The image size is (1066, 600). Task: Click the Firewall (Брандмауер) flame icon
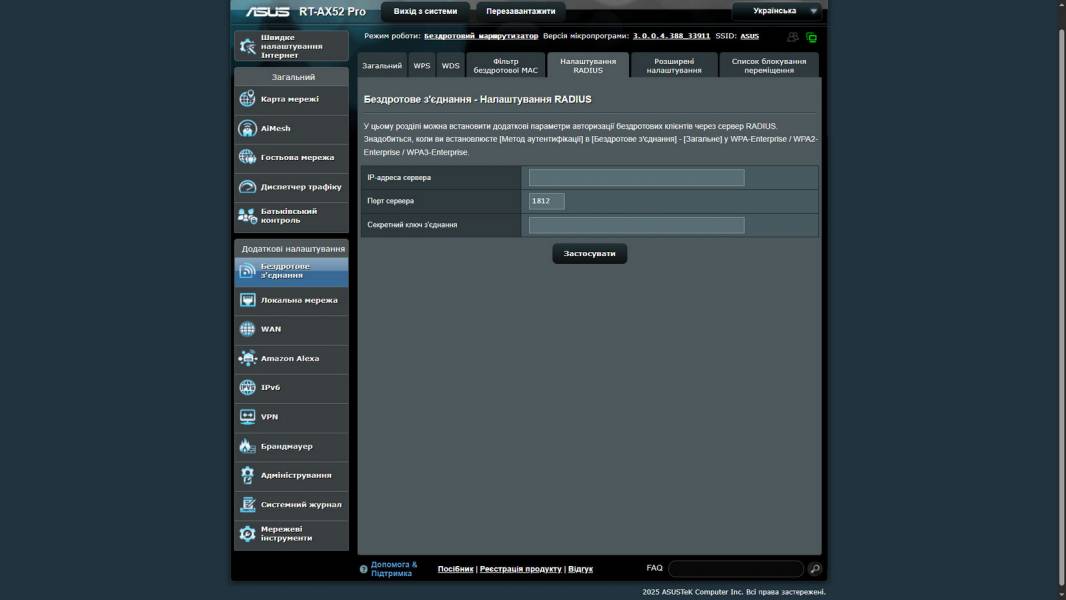click(247, 446)
